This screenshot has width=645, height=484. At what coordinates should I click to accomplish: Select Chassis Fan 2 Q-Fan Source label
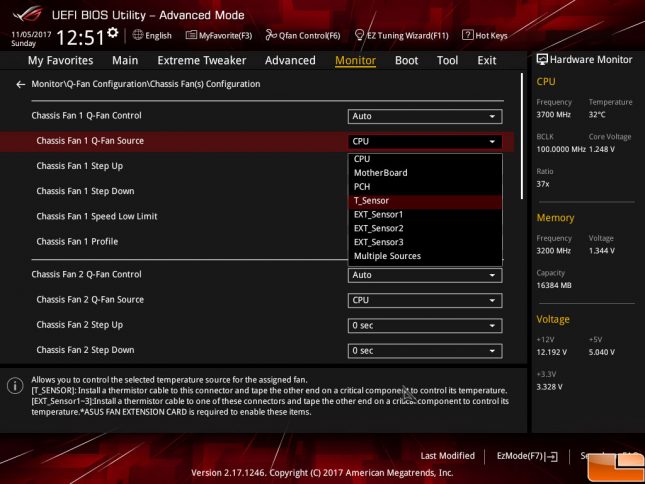[90, 300]
